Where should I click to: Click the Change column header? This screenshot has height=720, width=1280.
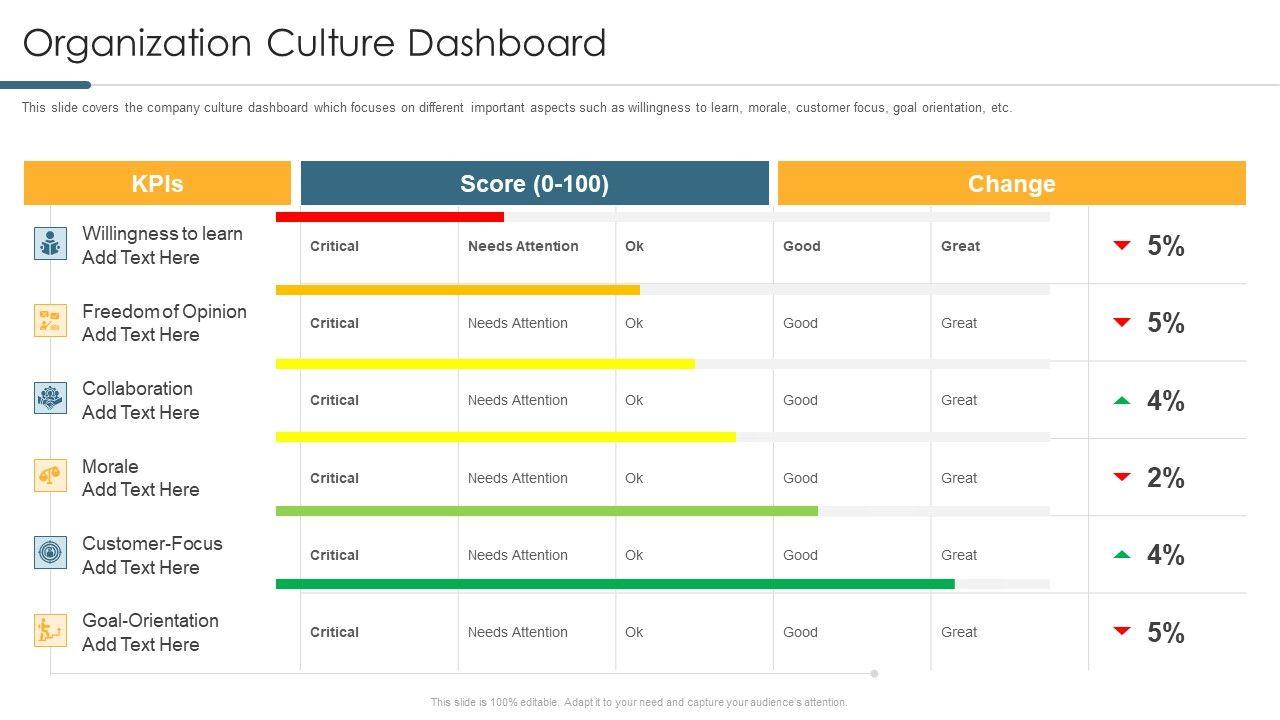pyautogui.click(x=1011, y=184)
